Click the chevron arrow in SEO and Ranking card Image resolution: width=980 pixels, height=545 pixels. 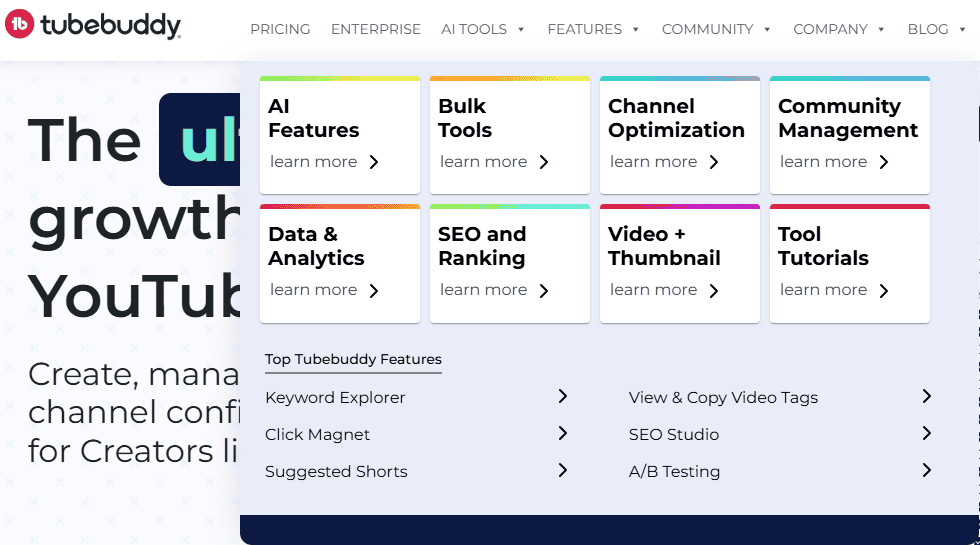coord(544,291)
